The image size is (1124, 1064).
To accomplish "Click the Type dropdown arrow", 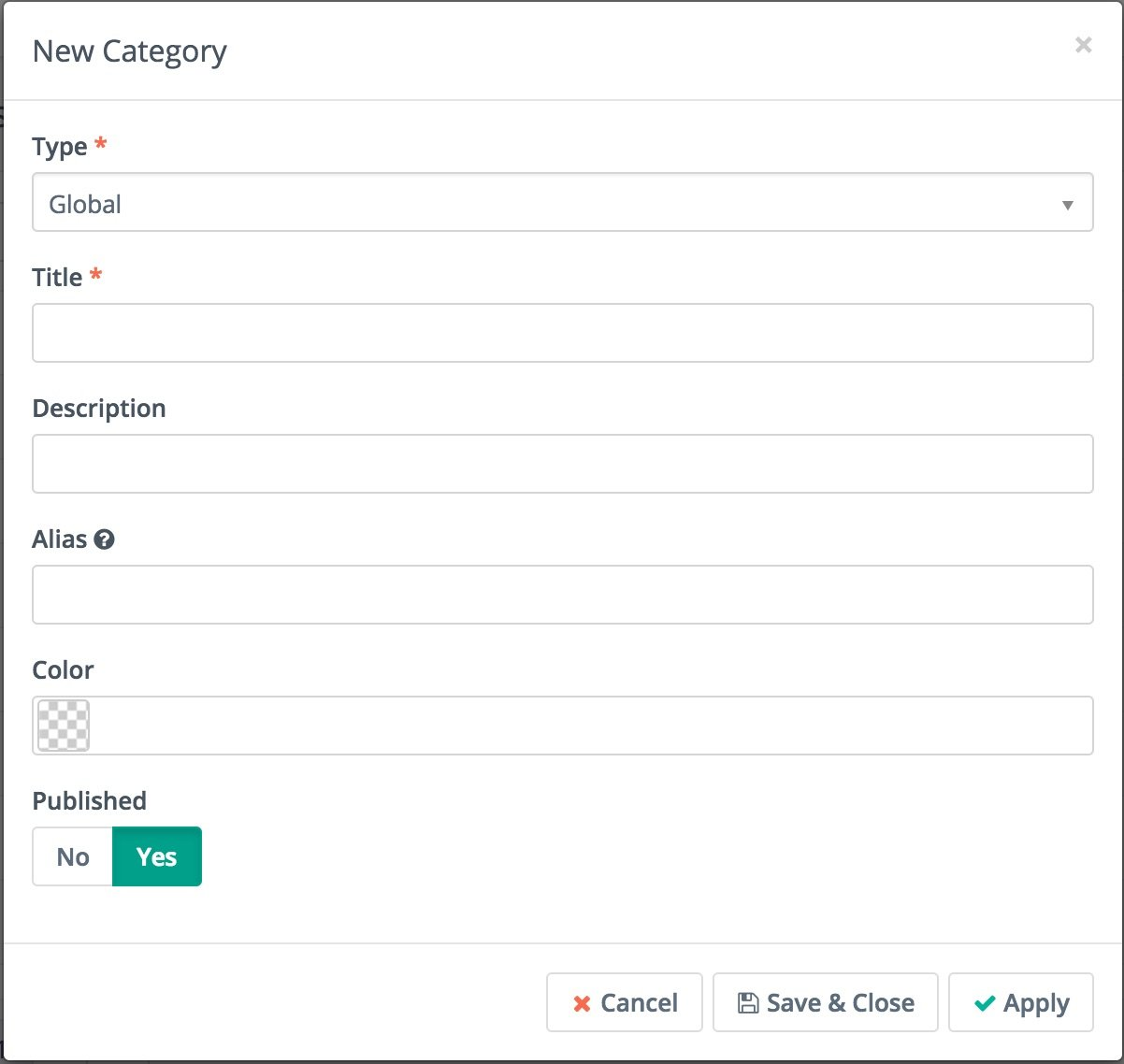I will [x=1067, y=205].
